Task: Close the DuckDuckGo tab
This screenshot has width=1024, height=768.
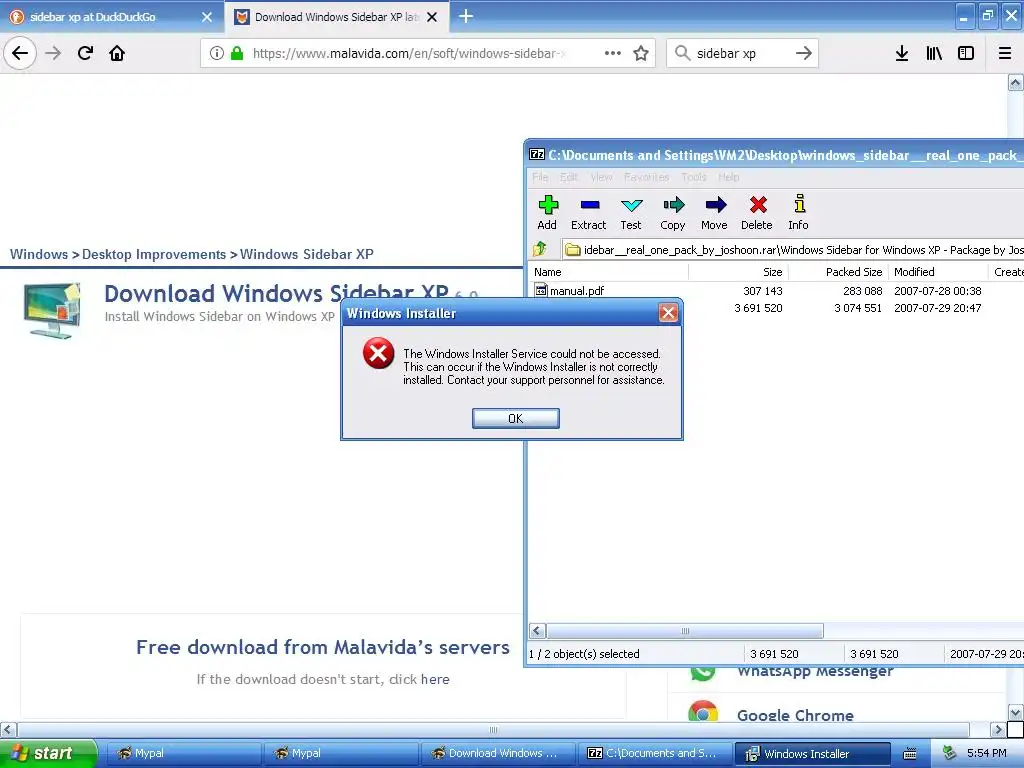Action: [x=207, y=17]
